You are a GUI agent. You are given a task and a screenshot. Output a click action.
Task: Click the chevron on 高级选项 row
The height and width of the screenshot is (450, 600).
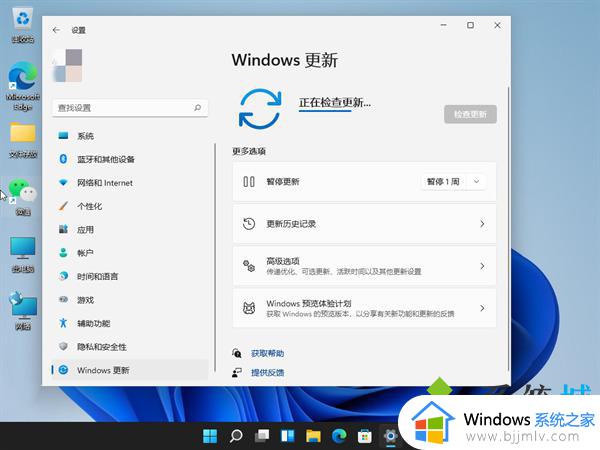(482, 266)
